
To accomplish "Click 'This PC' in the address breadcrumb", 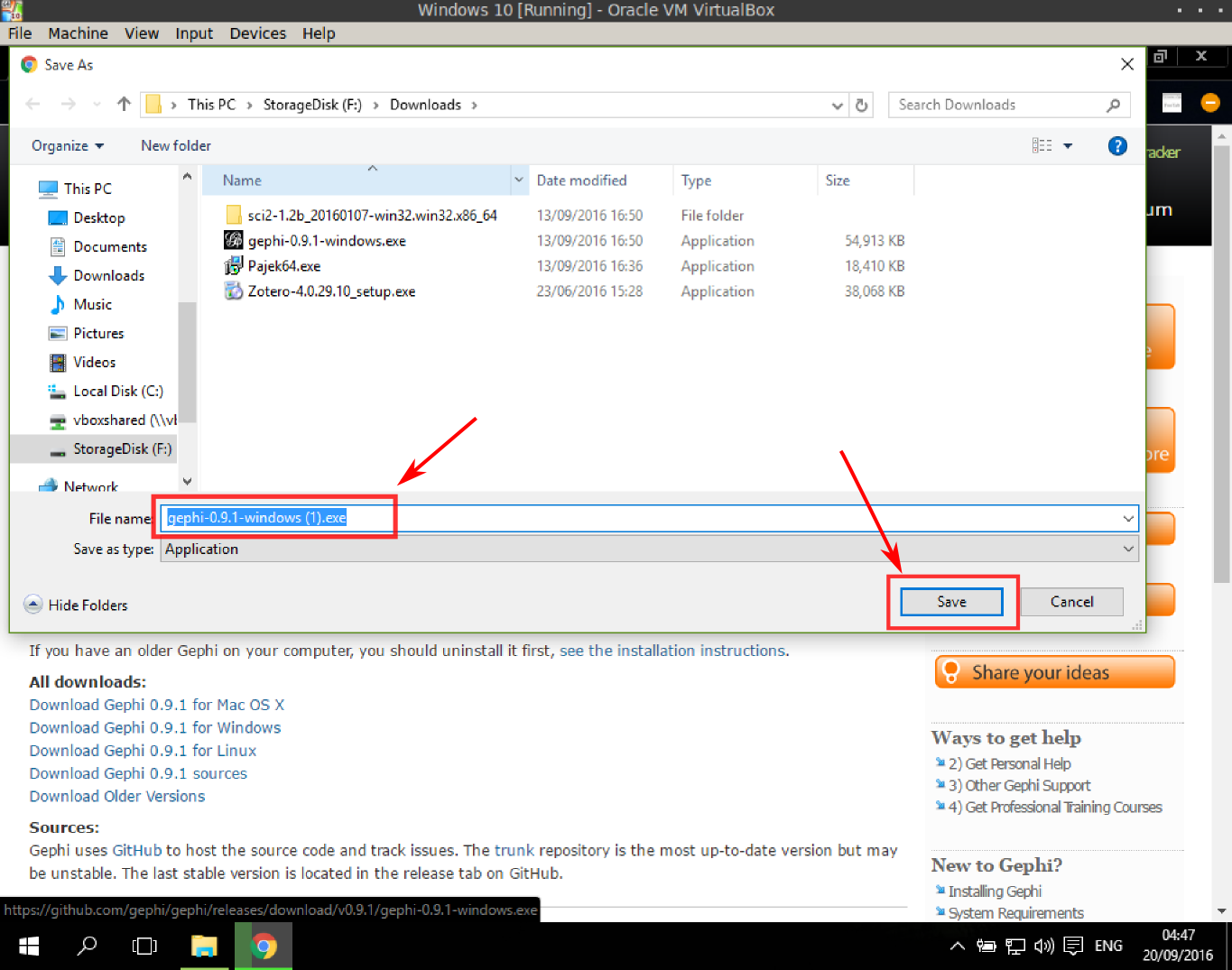I will pos(211,105).
